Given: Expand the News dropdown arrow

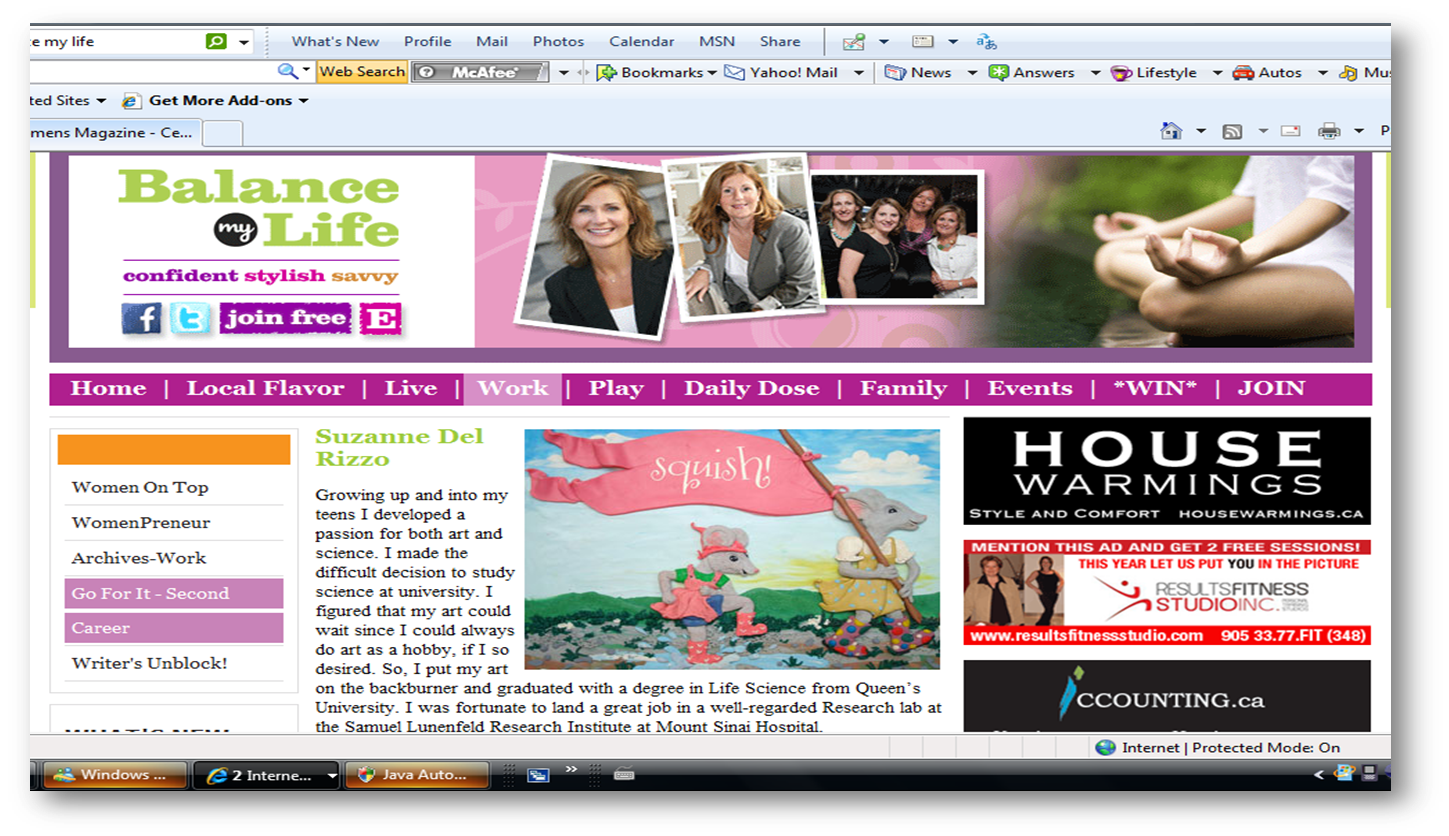Looking at the screenshot, I should click(x=972, y=72).
